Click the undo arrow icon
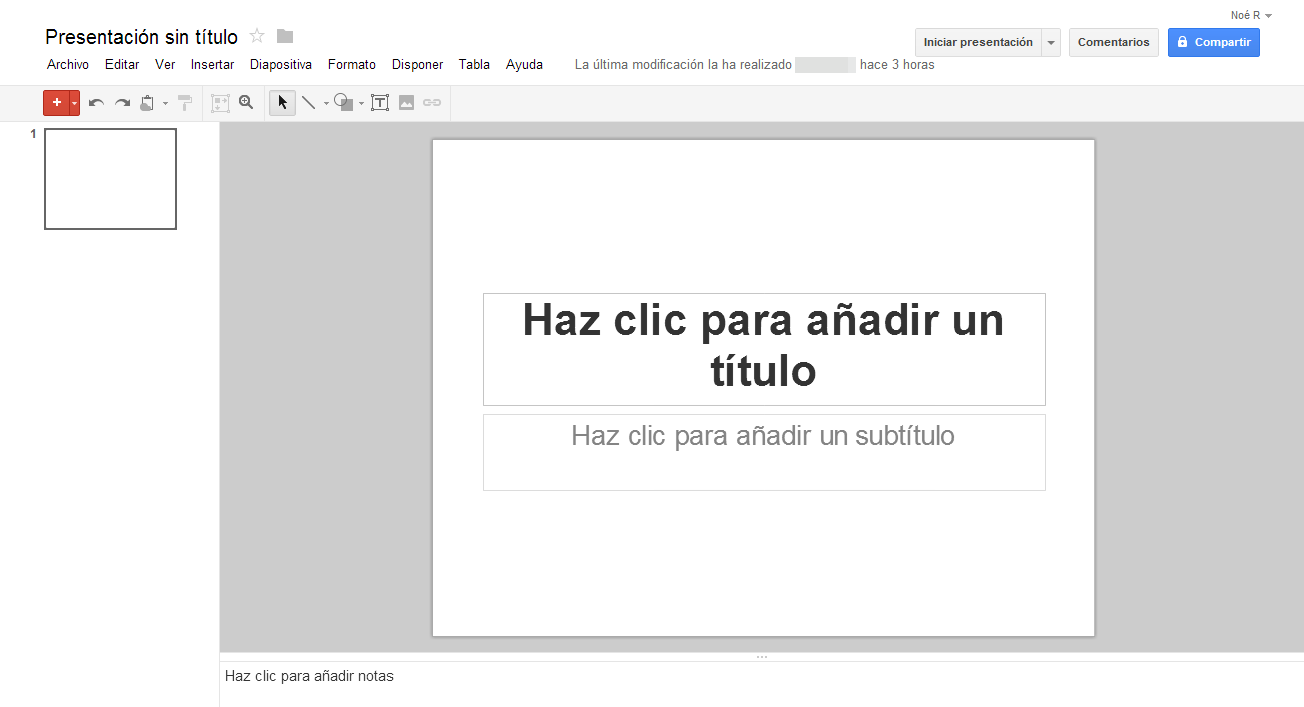The width and height of the screenshot is (1304, 707). (x=96, y=103)
